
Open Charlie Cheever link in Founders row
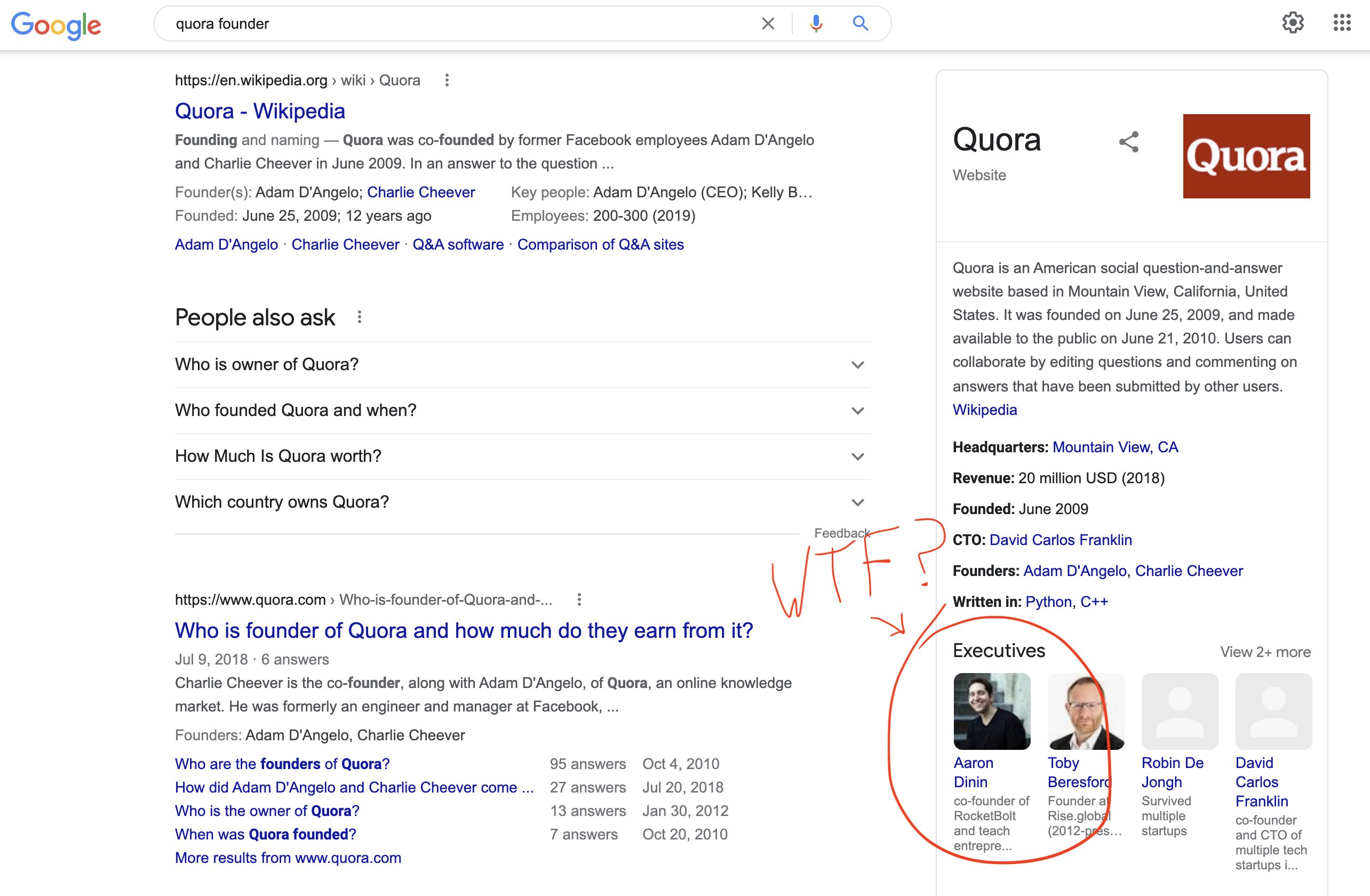tap(1189, 571)
